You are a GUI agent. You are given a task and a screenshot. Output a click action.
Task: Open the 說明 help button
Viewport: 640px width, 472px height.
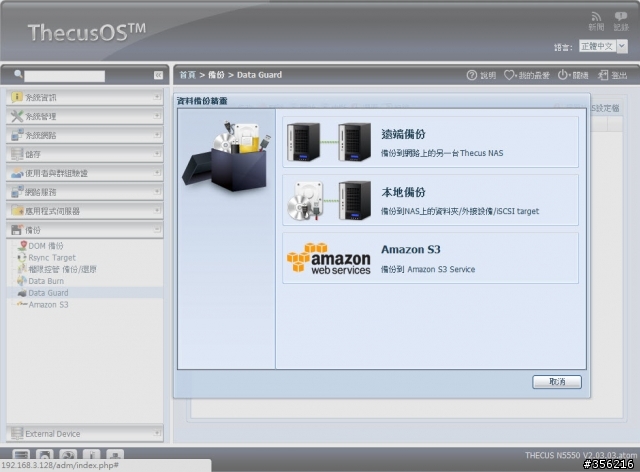tap(481, 75)
